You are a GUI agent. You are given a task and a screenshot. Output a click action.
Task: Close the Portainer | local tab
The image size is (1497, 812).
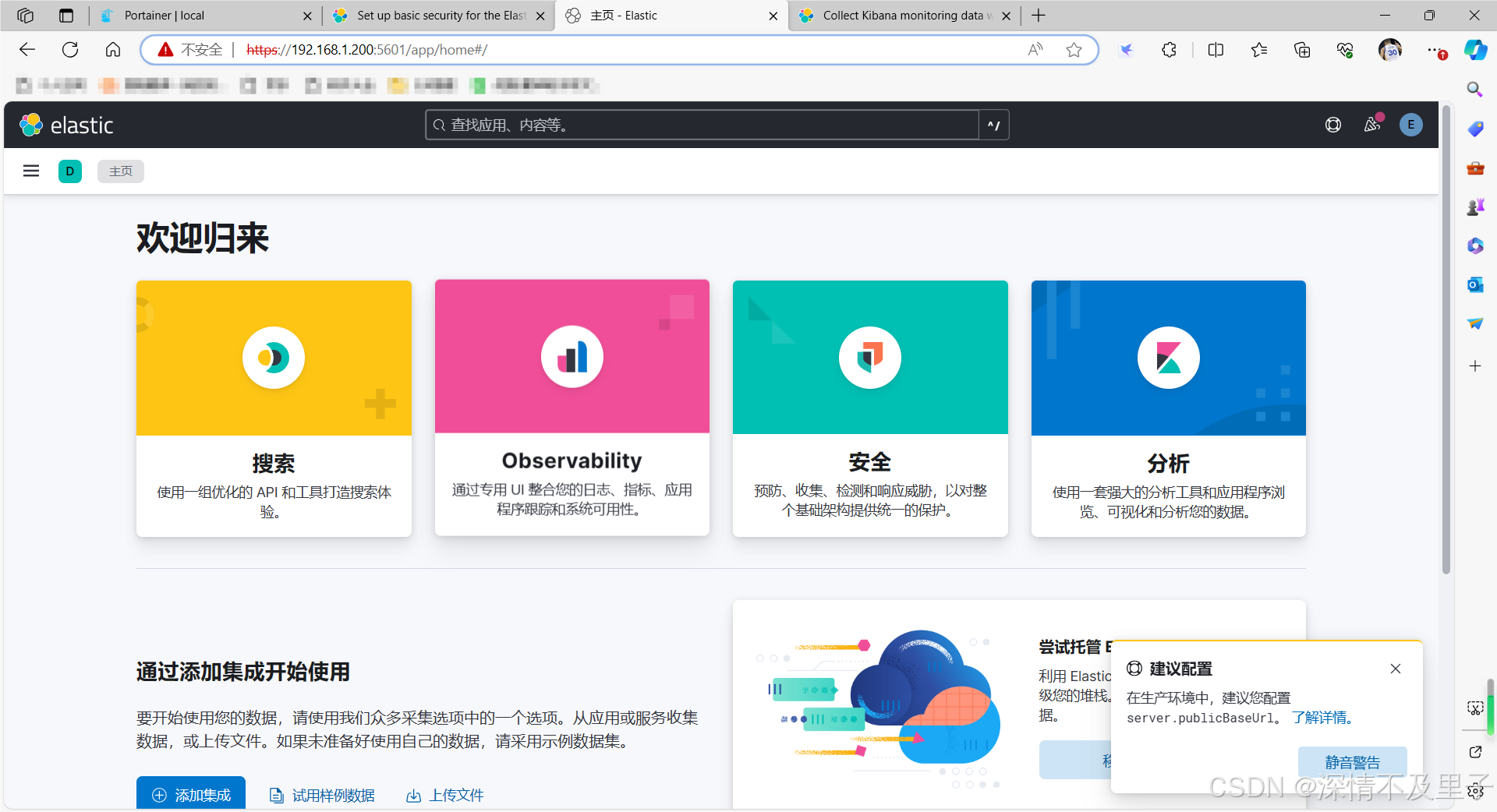[x=307, y=16]
